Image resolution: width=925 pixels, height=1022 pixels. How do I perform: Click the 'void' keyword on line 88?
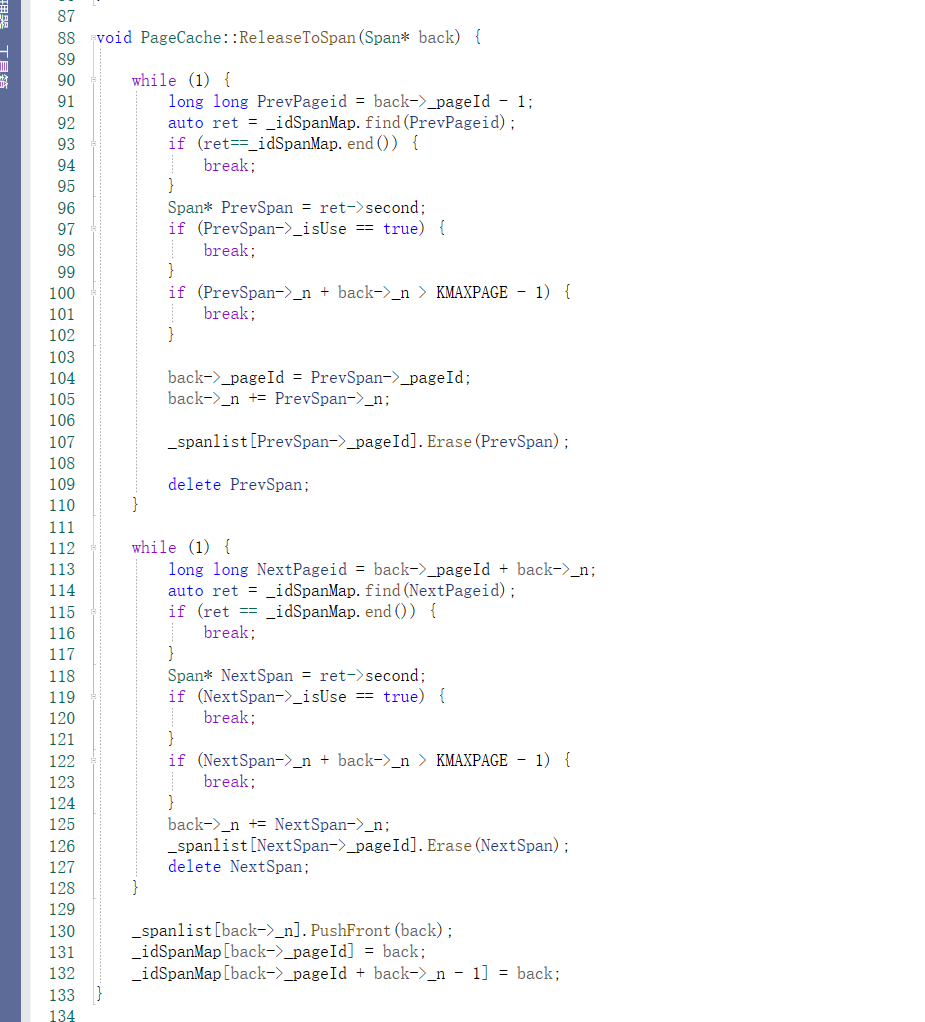[x=114, y=38]
